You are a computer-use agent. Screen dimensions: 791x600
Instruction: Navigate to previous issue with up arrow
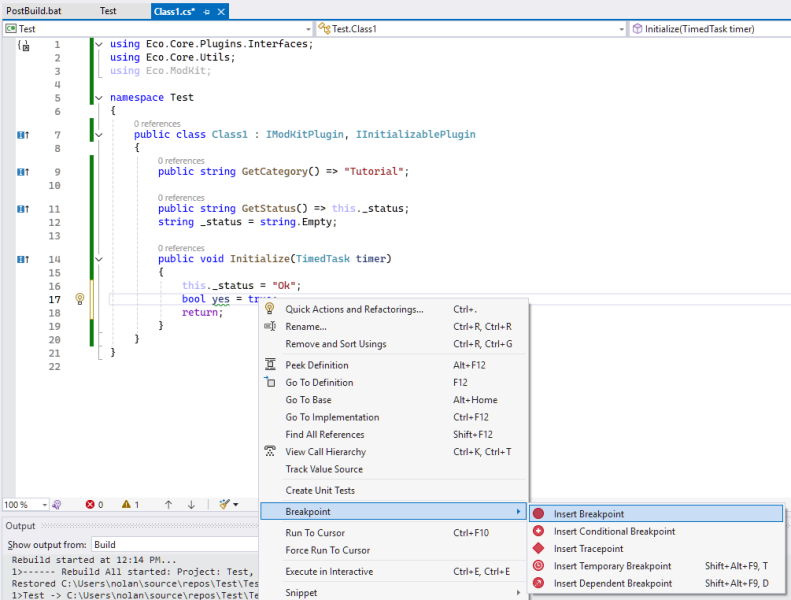click(x=168, y=505)
